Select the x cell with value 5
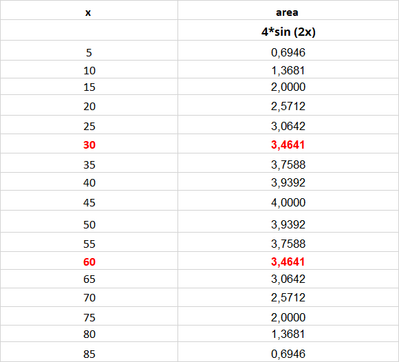This screenshot has width=399, height=362. [x=89, y=51]
